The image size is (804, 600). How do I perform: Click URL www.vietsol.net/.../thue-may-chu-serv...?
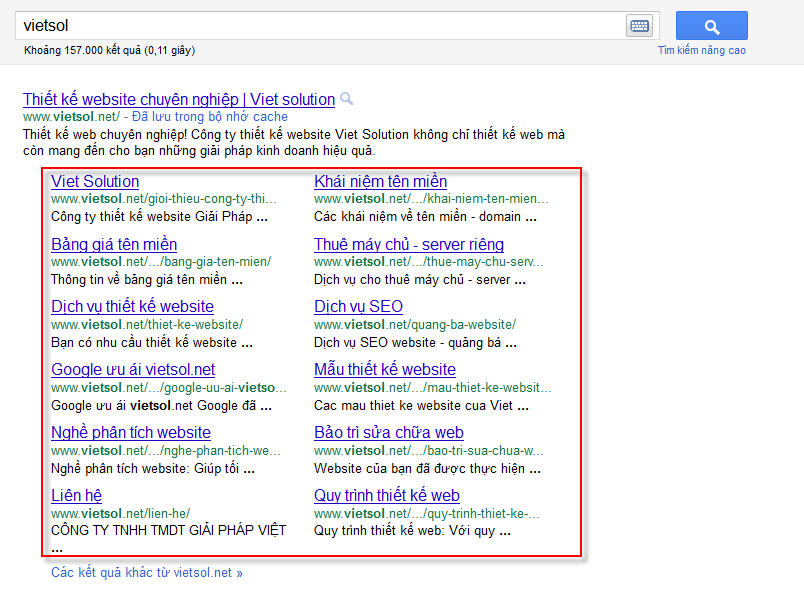click(x=429, y=262)
